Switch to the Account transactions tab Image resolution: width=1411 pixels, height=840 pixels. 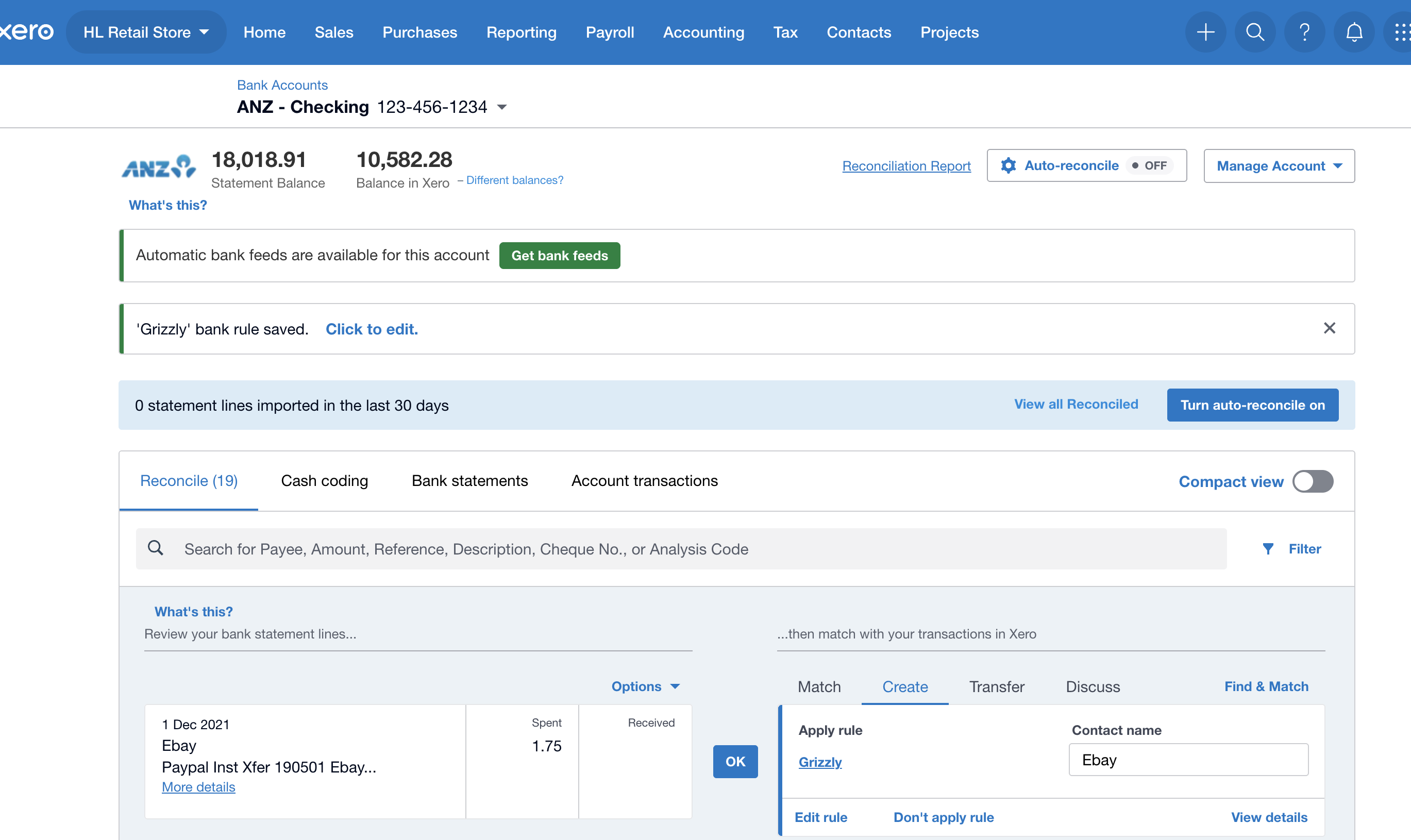[x=644, y=481]
